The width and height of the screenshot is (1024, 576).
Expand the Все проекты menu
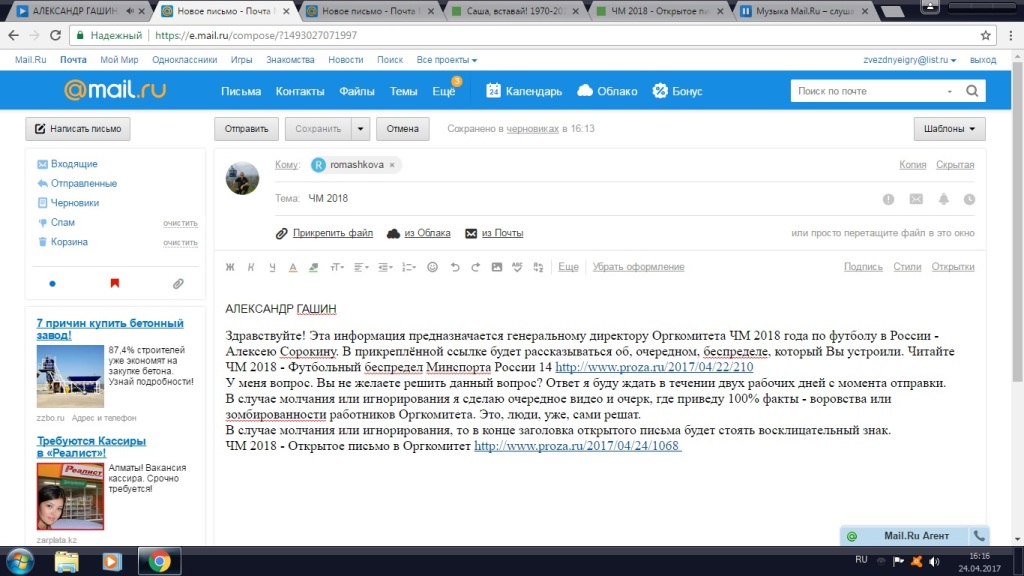coord(447,59)
